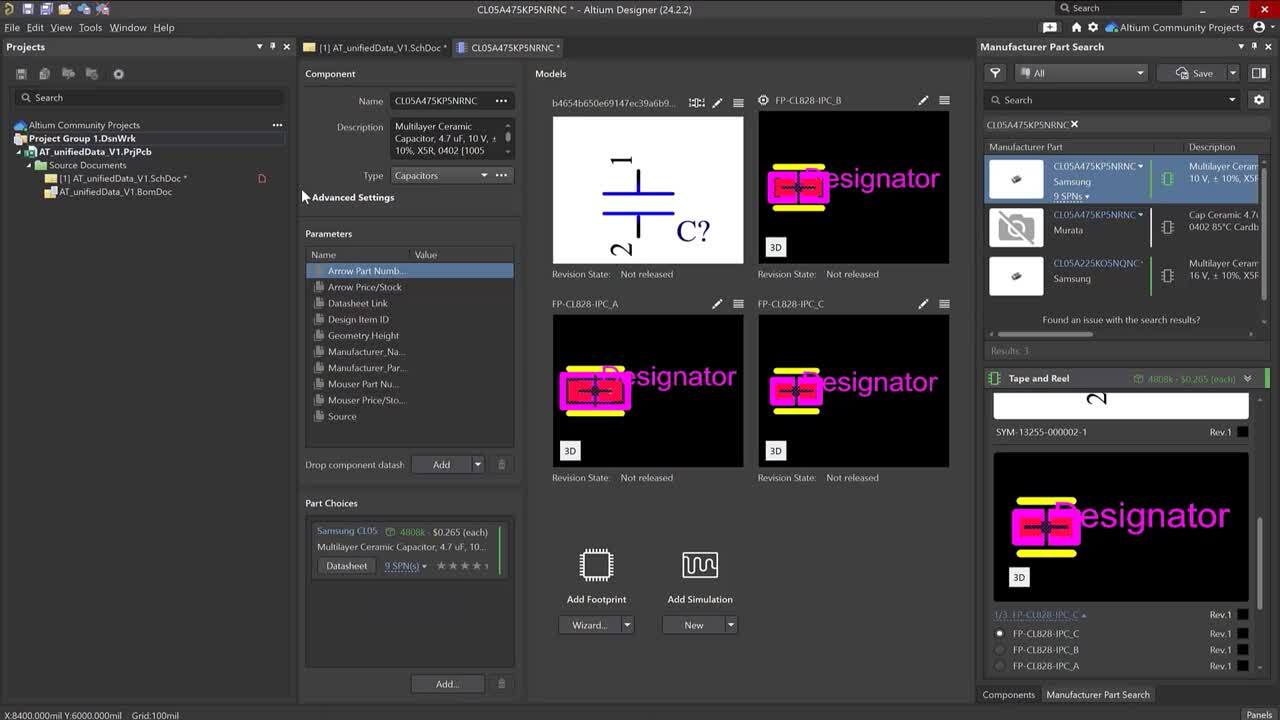Screen dimensions: 1280x720
Task: Remove the CL05A475KP5NRNC search tag
Action: click(x=1075, y=125)
